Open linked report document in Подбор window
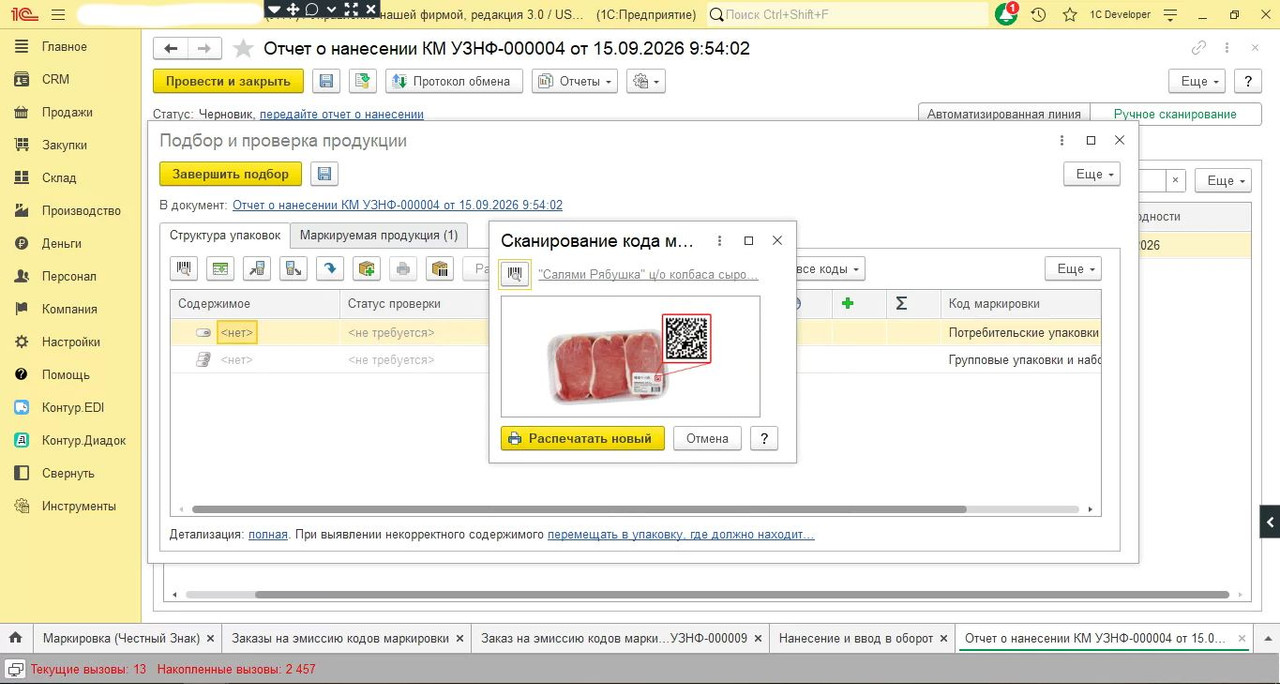Image resolution: width=1280 pixels, height=684 pixels. tap(398, 205)
